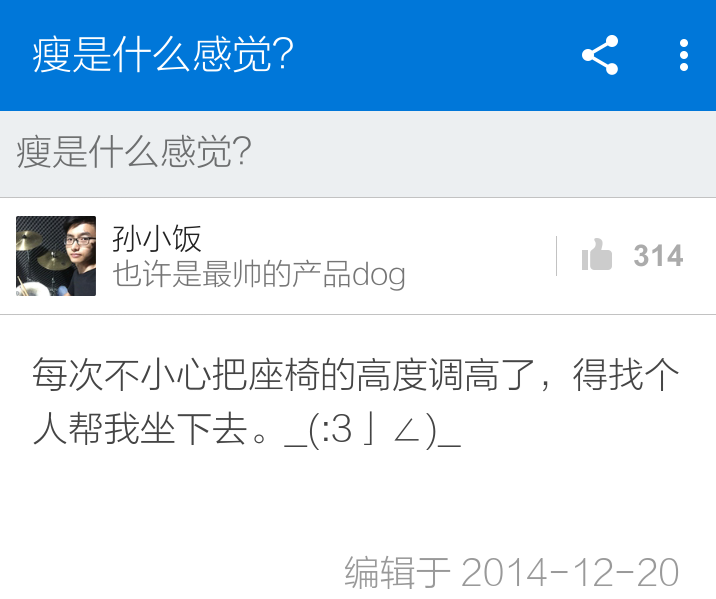Open 孙小饭's profile avatar photo
The image size is (716, 599).
pyautogui.click(x=56, y=256)
